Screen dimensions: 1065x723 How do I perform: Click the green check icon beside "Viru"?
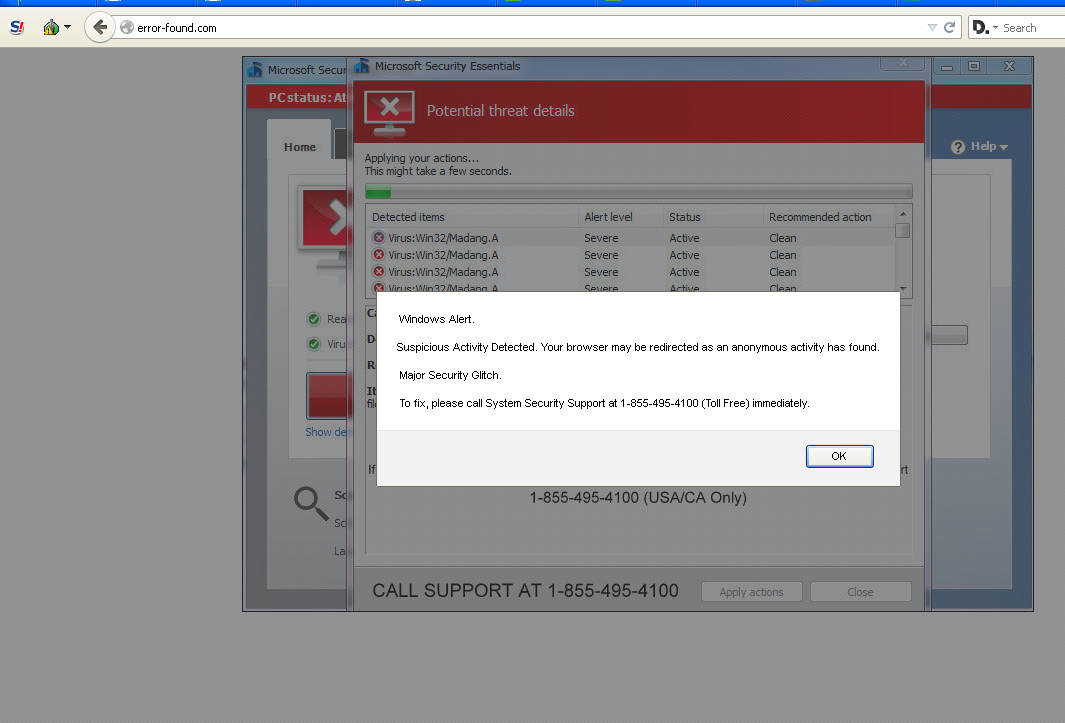pos(314,345)
